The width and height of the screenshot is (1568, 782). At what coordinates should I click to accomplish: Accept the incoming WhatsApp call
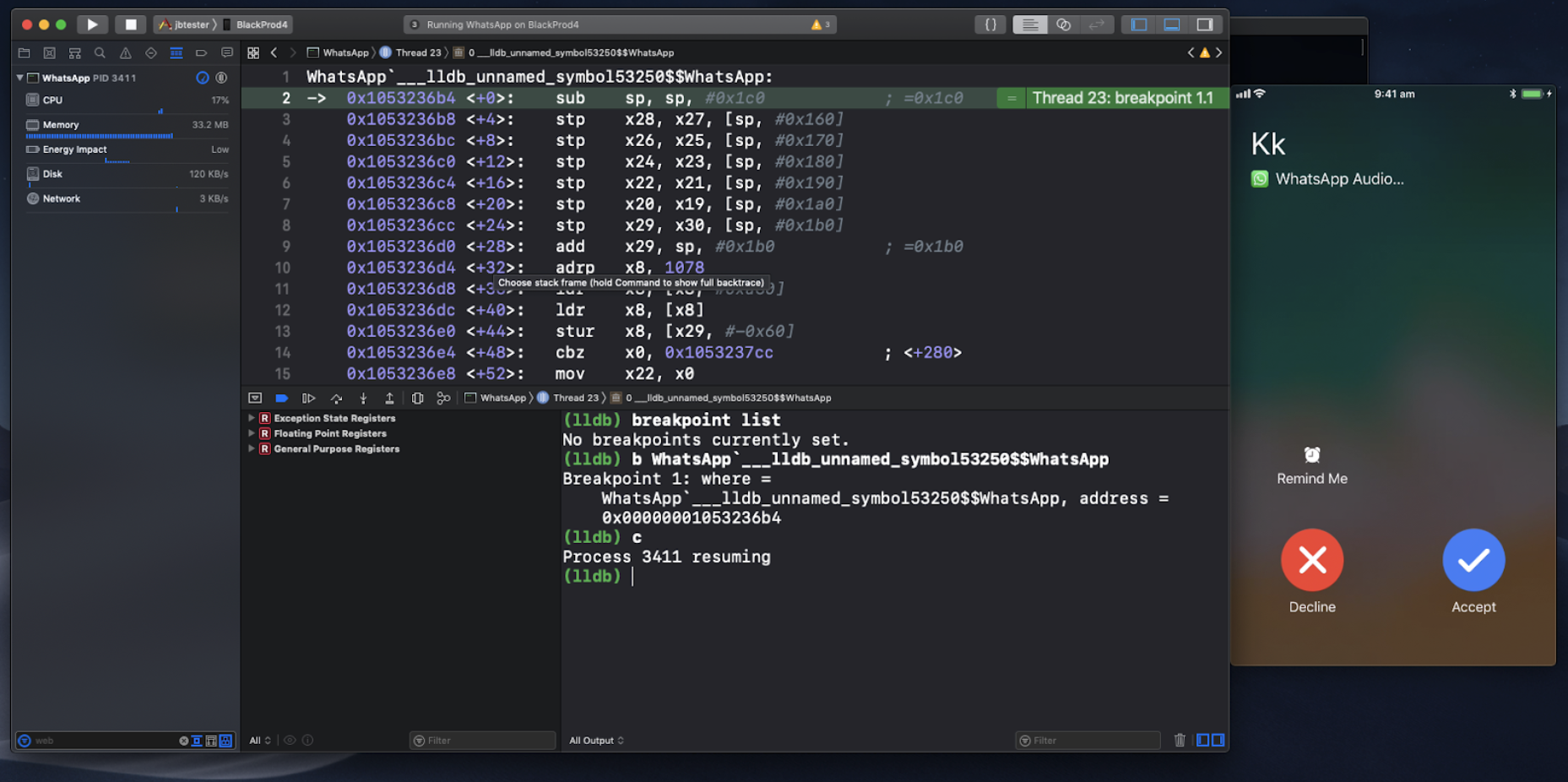(1473, 560)
